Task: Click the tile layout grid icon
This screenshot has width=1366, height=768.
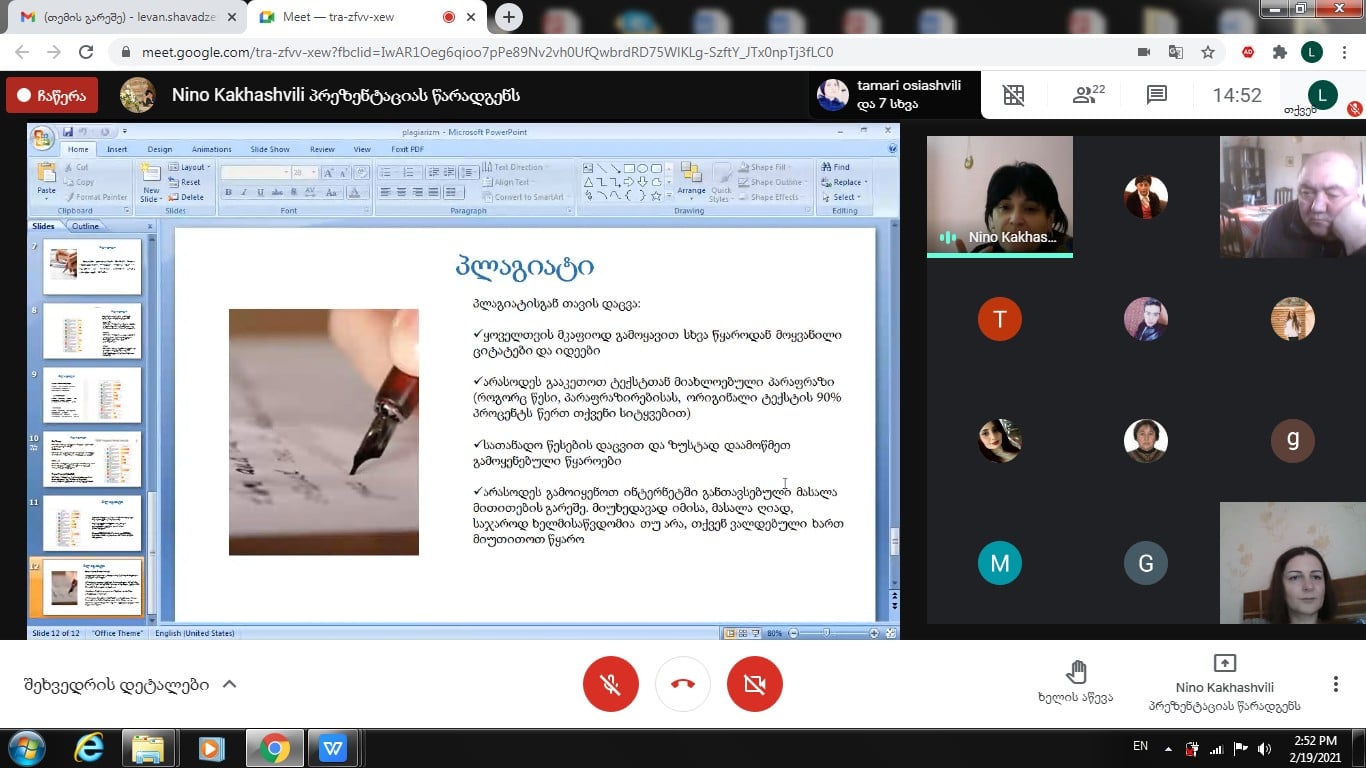Action: click(x=1014, y=95)
